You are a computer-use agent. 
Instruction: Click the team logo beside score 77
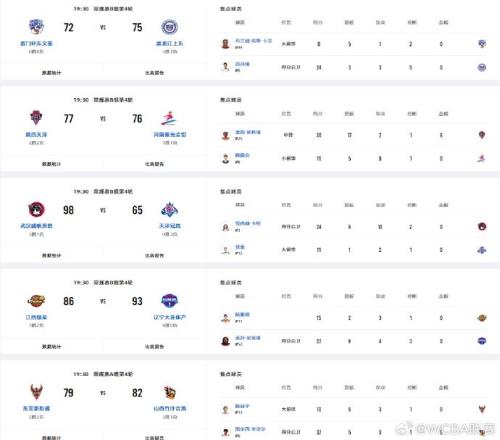36,118
